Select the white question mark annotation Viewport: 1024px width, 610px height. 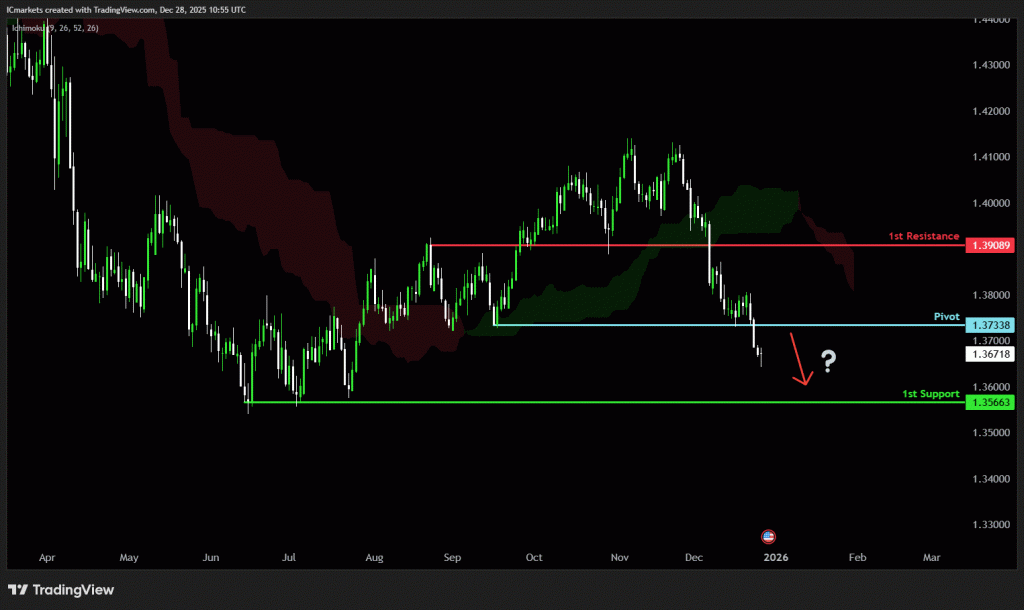[x=828, y=361]
